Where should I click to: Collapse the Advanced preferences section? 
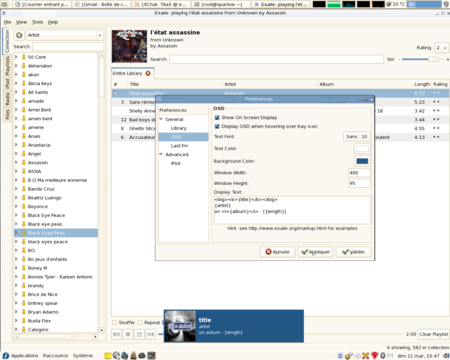[161, 154]
